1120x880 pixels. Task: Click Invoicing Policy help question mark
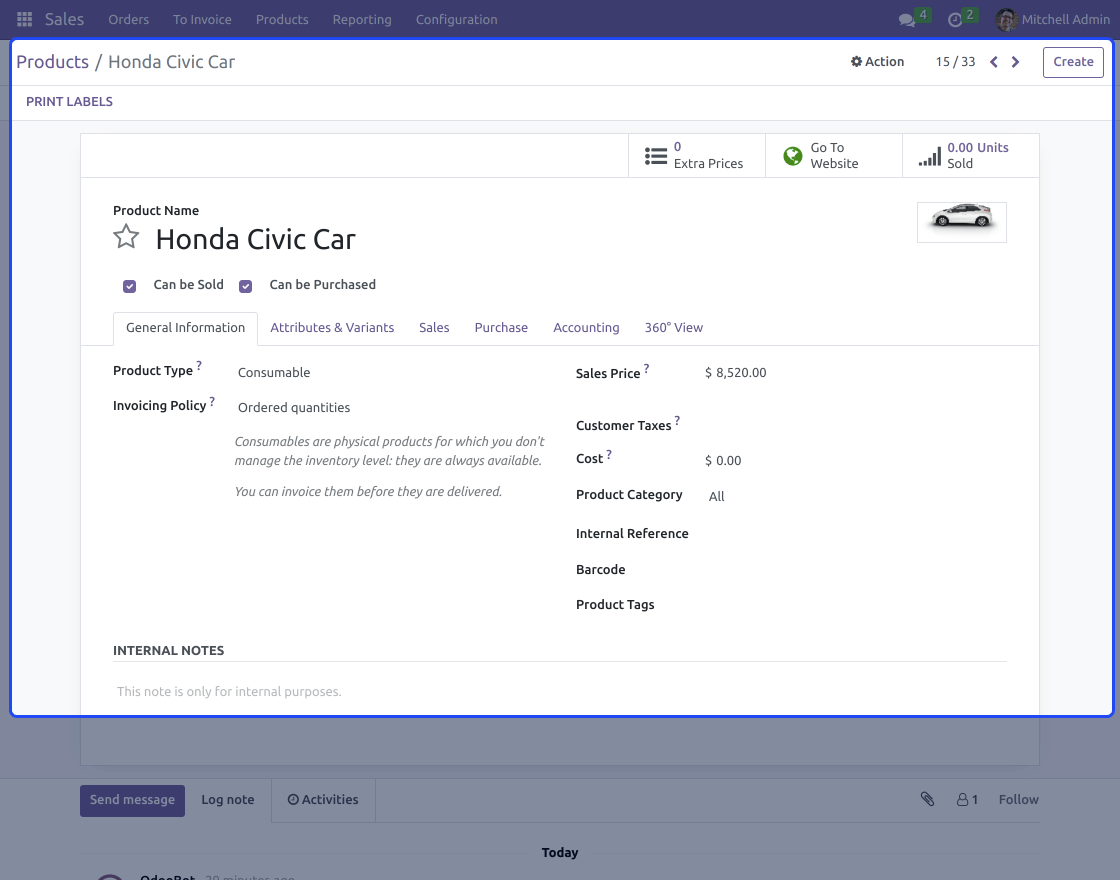[212, 401]
